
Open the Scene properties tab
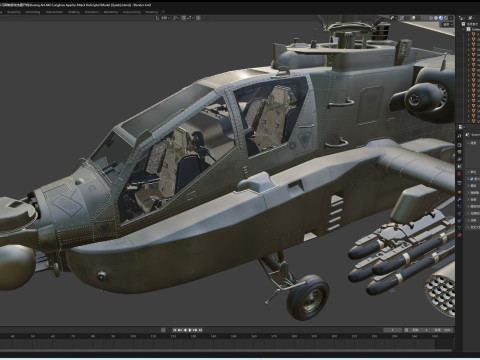pyautogui.click(x=459, y=167)
